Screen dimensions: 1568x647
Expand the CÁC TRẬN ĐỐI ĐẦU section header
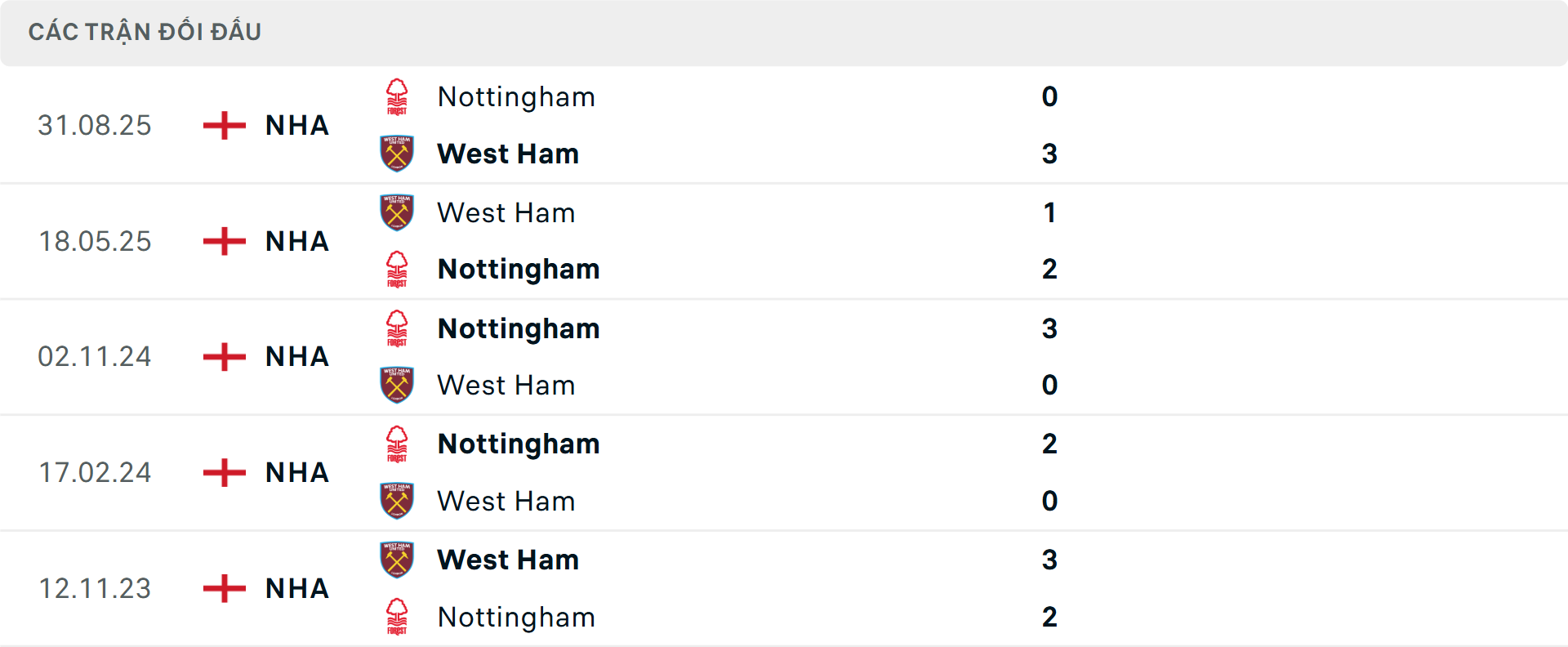146,31
